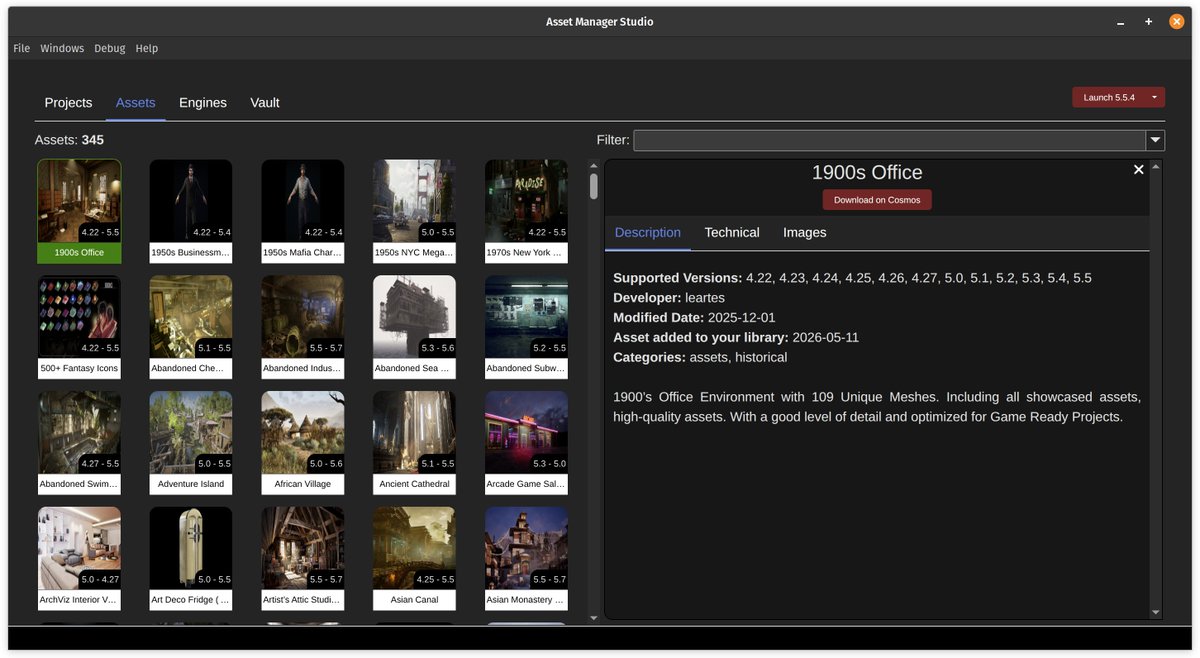The width and height of the screenshot is (1200, 658).
Task: Show the Images tab
Action: [x=805, y=232]
